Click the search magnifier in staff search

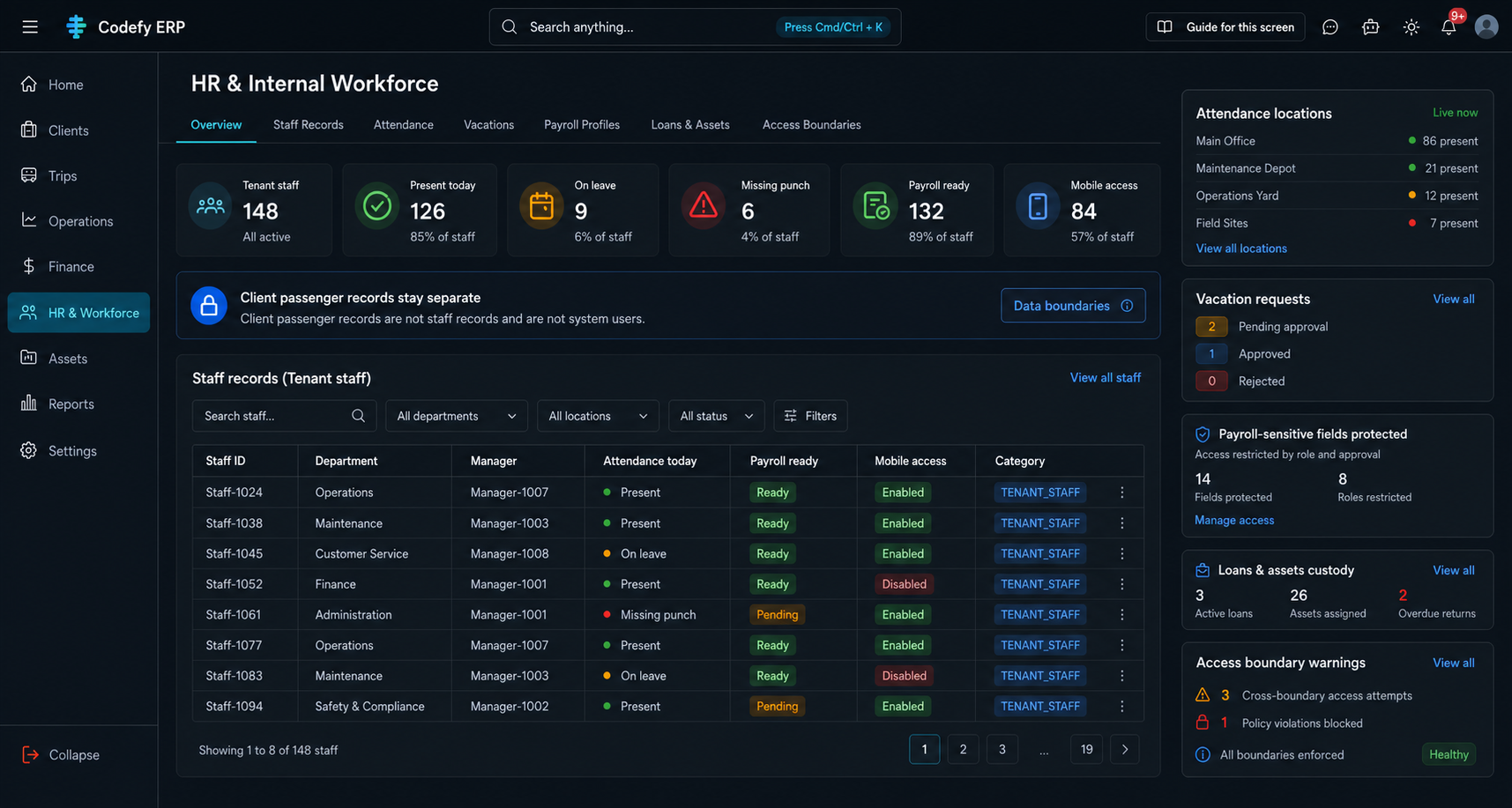click(358, 416)
